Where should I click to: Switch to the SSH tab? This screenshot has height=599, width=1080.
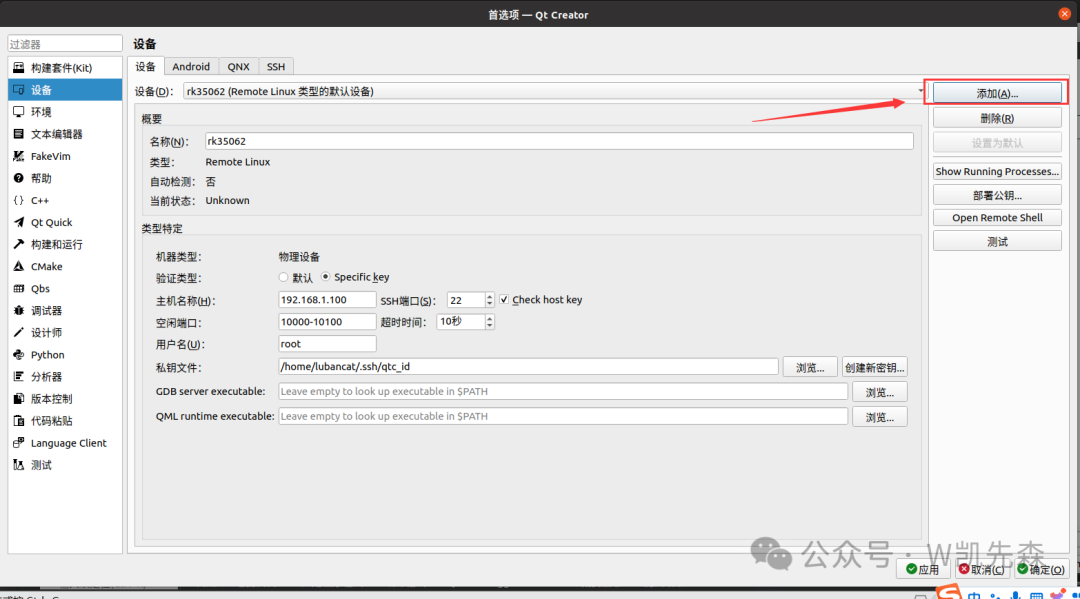[x=275, y=67]
